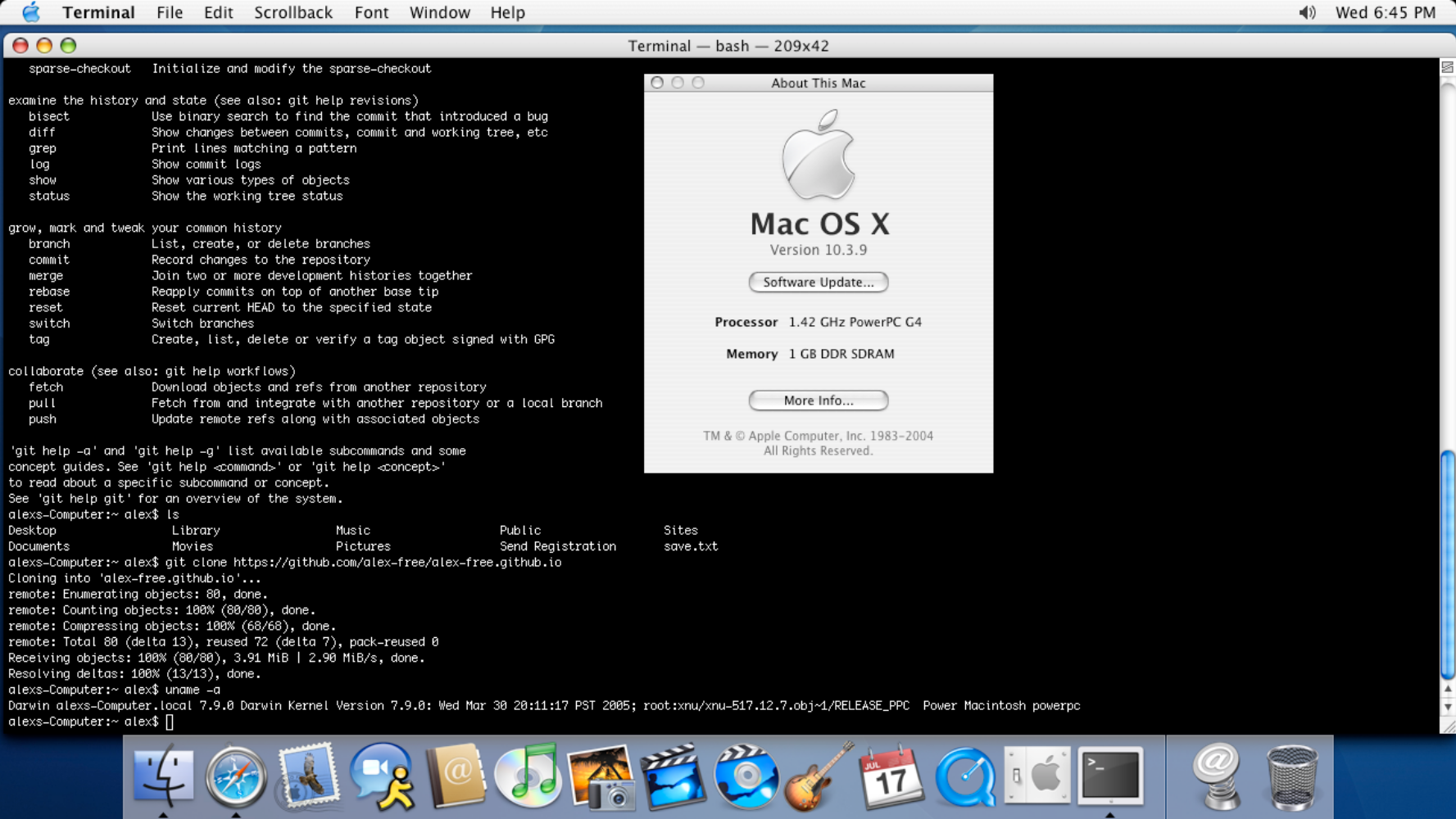This screenshot has height=819, width=1456.
Task: Open the Font menu
Action: [371, 12]
